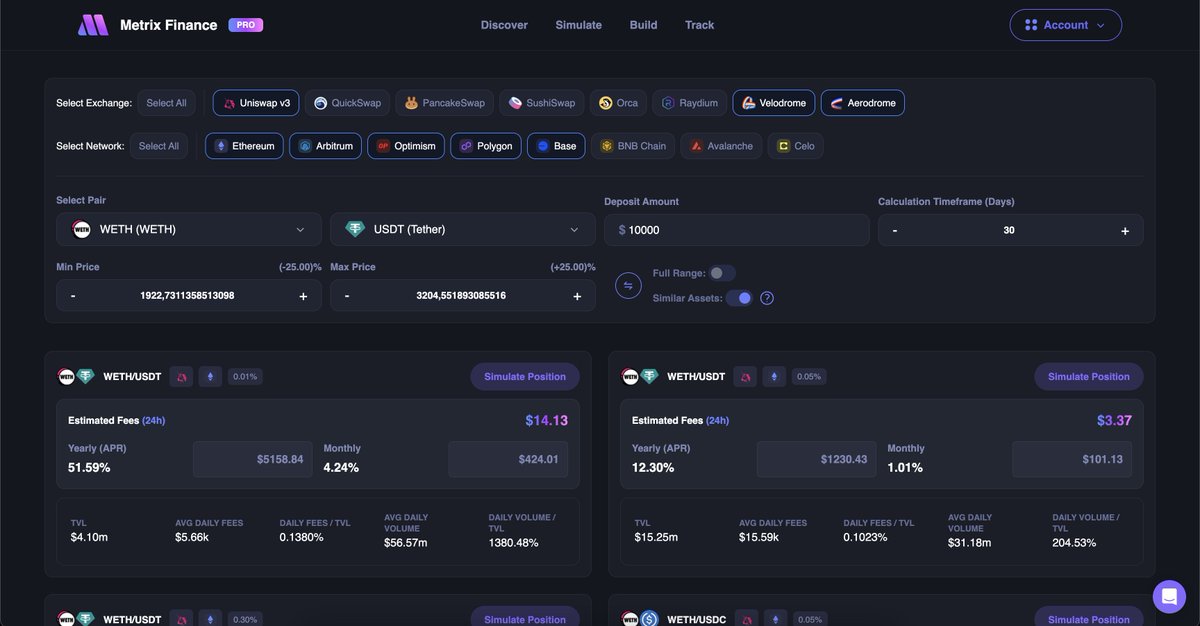Toggle the BNB Chain network filter
Screen dimensions: 1200x626
[633, 146]
